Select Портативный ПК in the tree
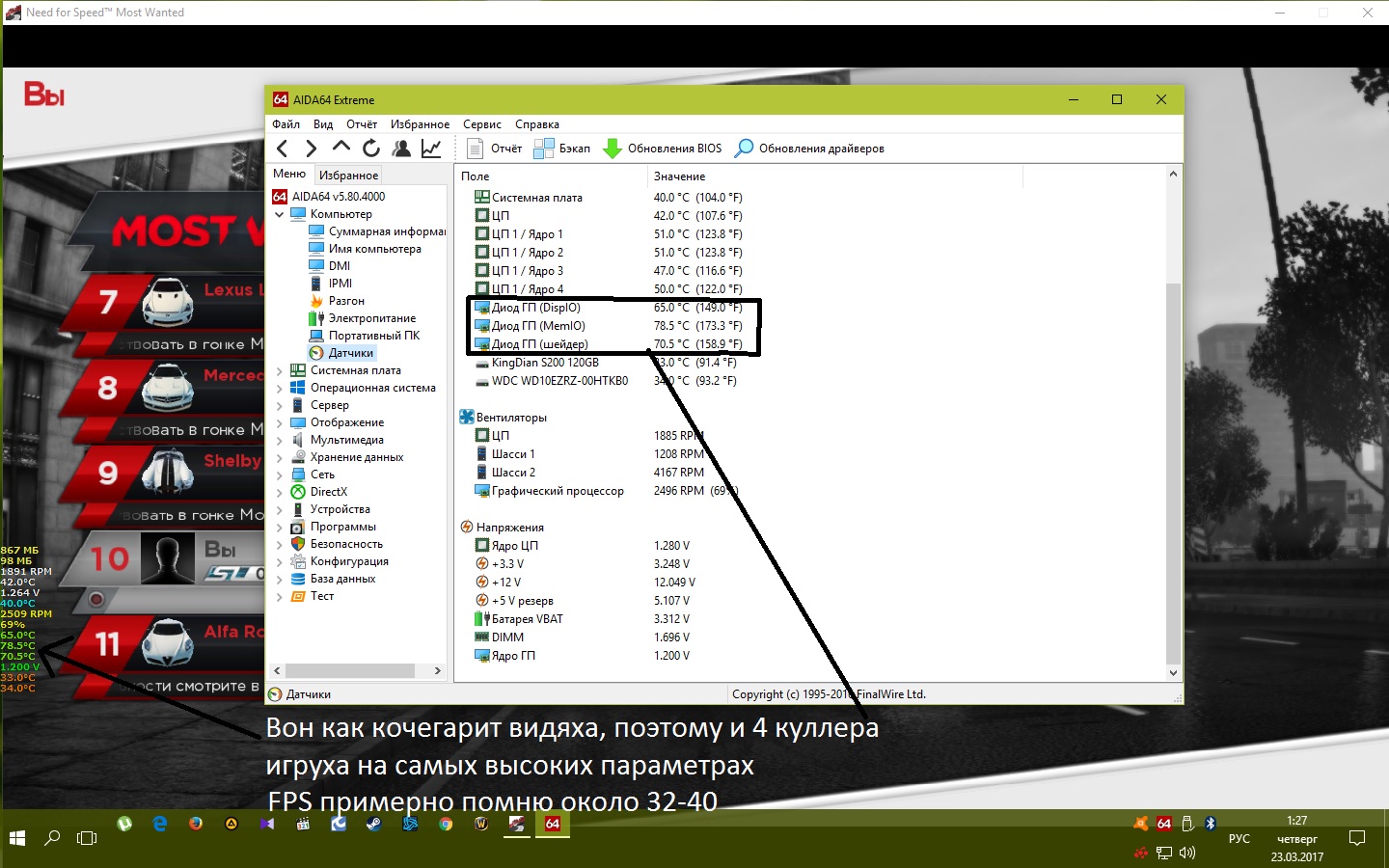The image size is (1389, 868). coord(365,336)
